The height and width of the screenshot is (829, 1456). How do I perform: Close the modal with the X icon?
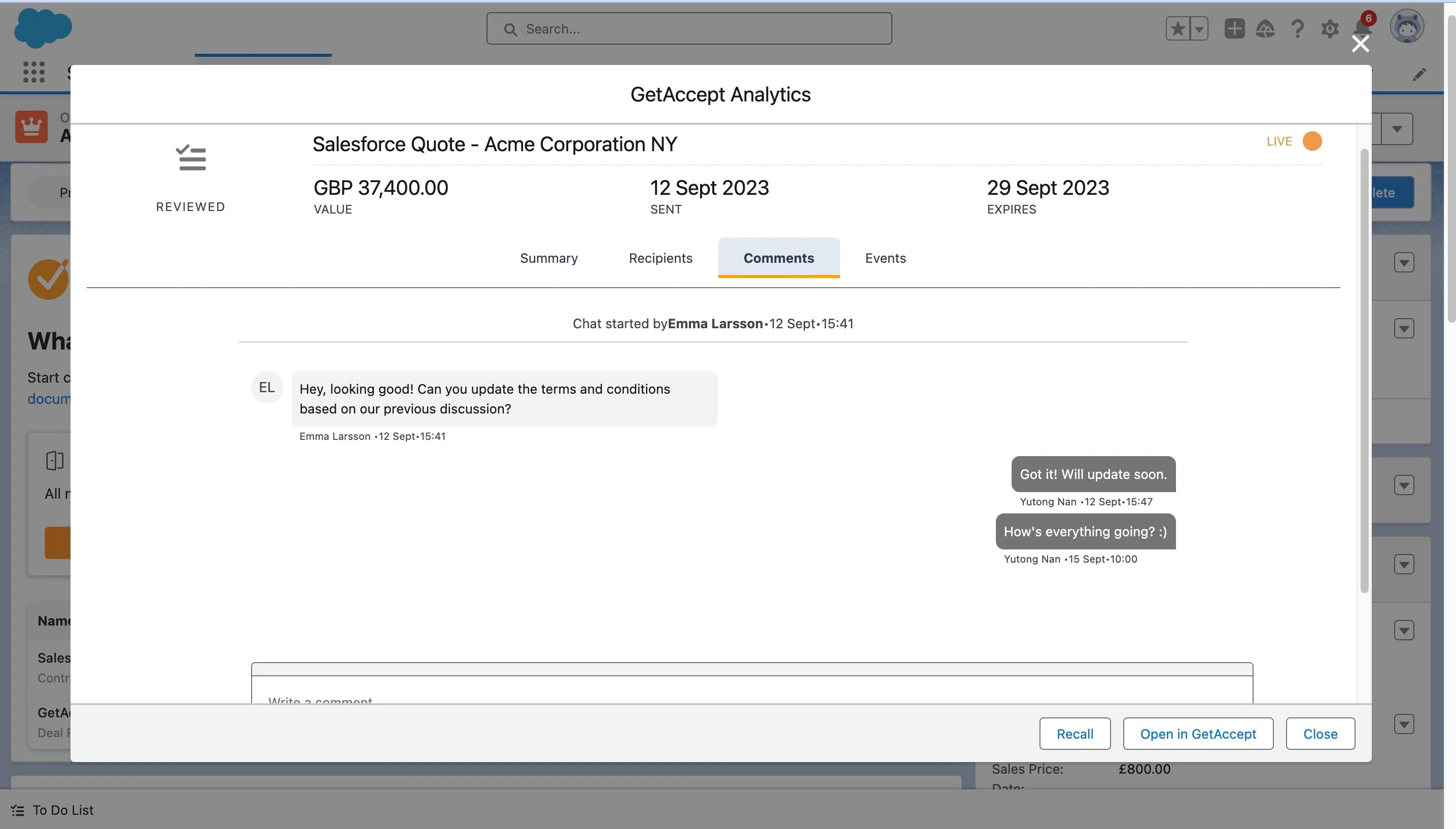(x=1360, y=44)
